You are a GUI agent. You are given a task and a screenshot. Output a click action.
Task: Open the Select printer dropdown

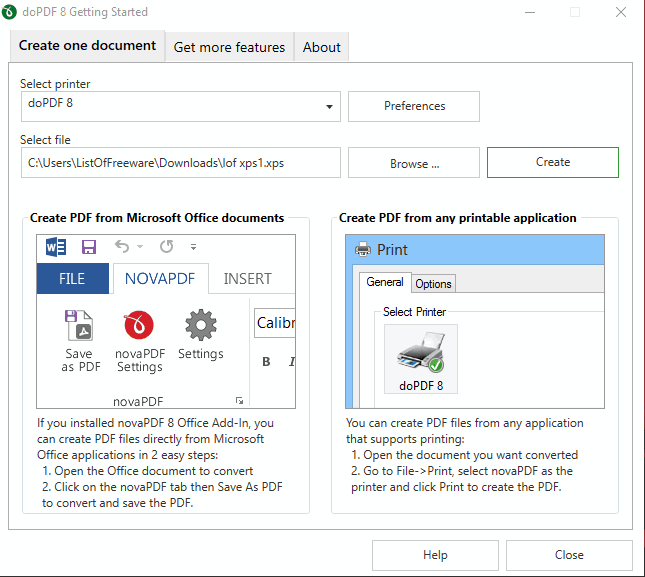pos(329,107)
